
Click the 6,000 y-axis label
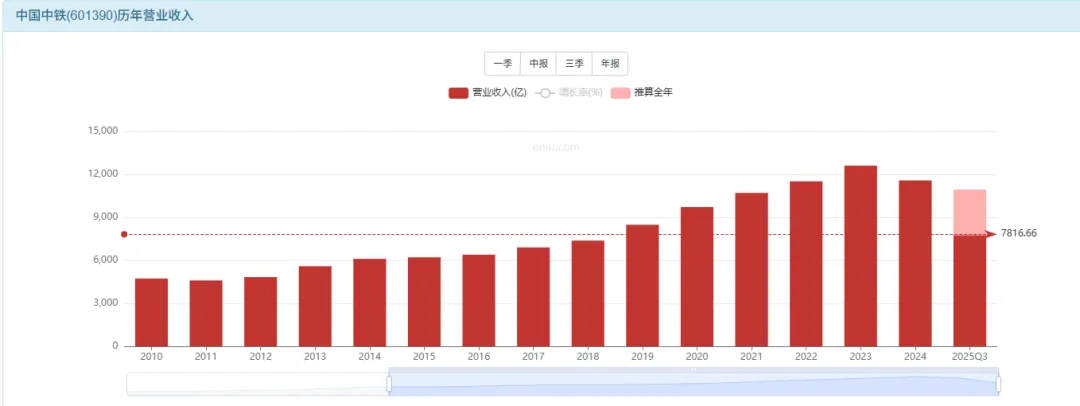tap(105, 260)
